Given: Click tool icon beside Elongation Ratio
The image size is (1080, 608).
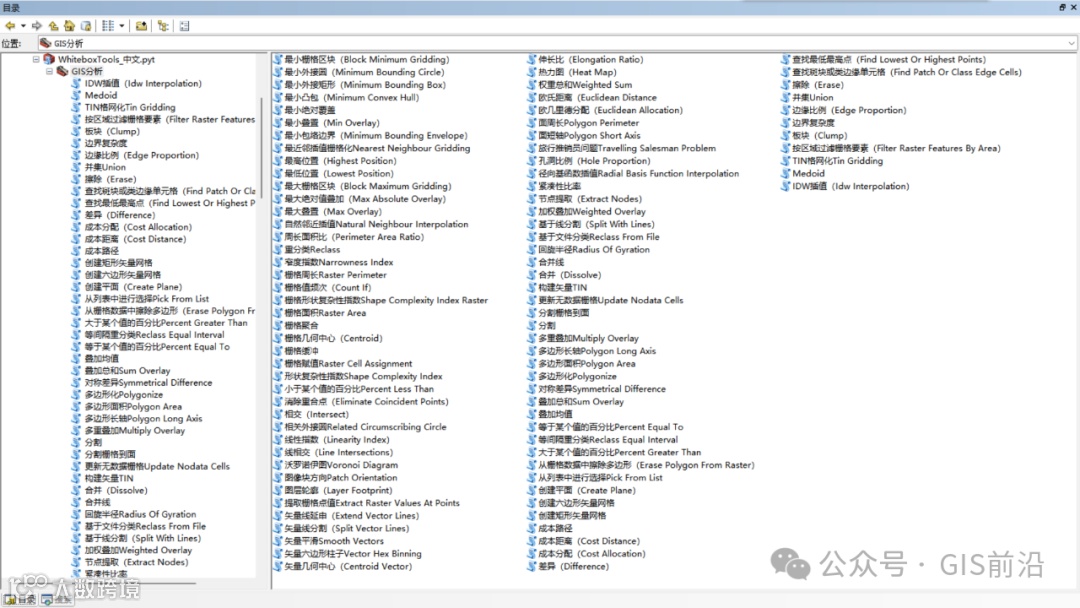Looking at the screenshot, I should (x=532, y=59).
